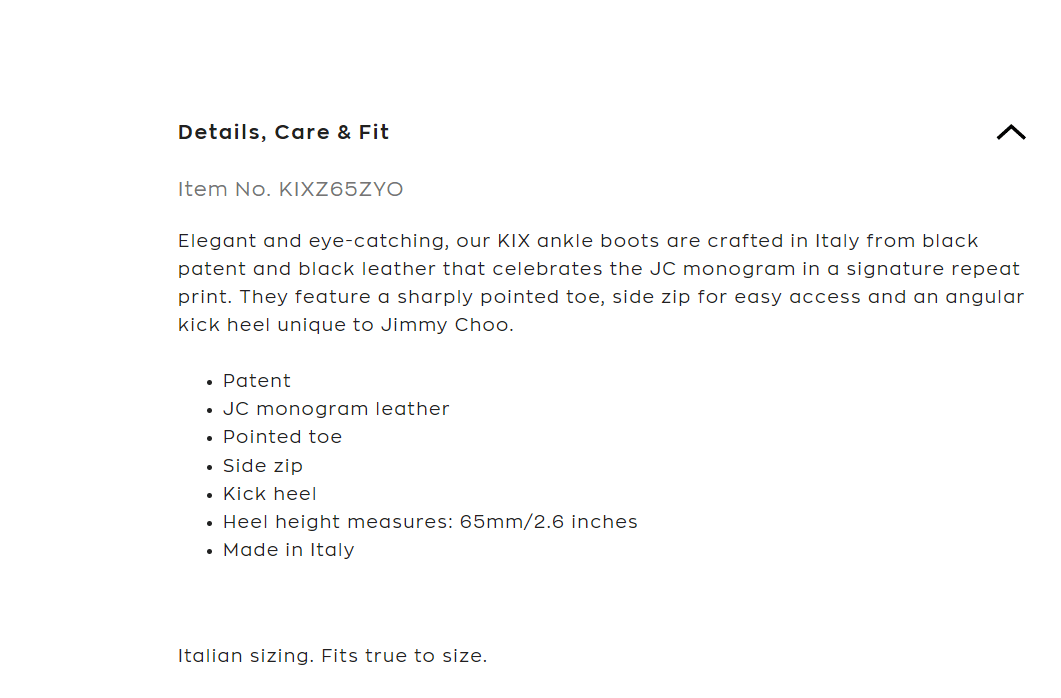Click the Pointed toe bullet item

282,437
